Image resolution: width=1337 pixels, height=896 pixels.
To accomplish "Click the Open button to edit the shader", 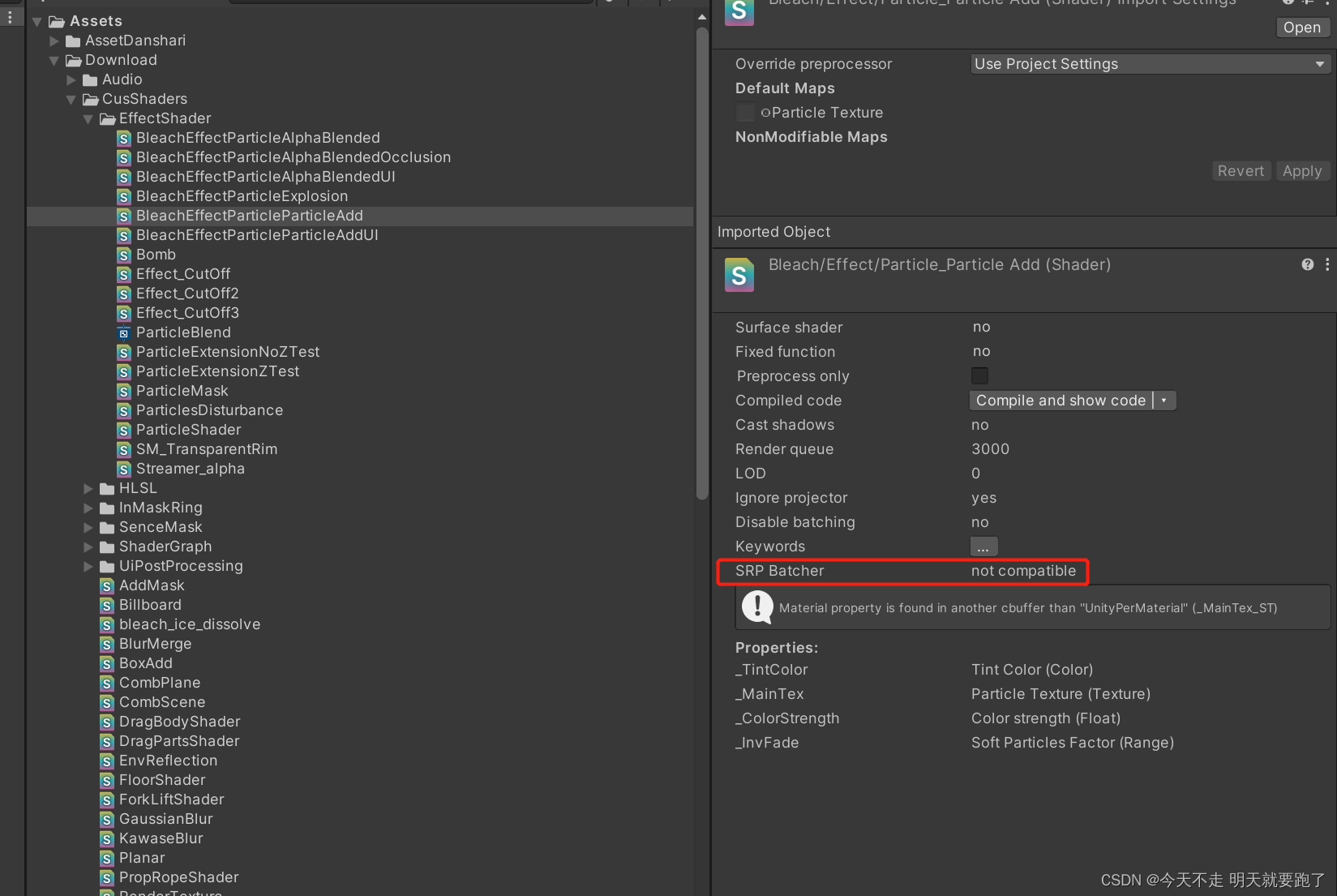I will click(x=1301, y=27).
